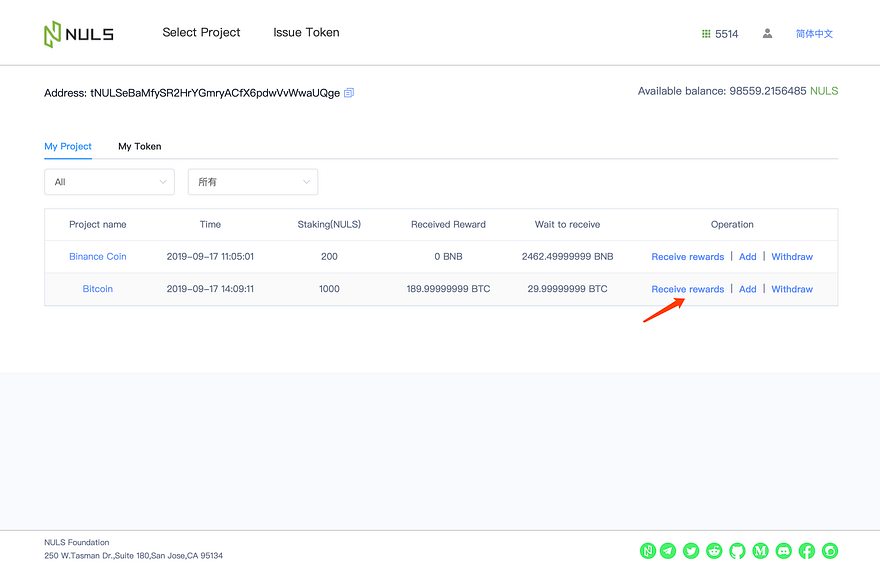Open the Reddit footer icon
The image size is (880, 569).
[714, 550]
